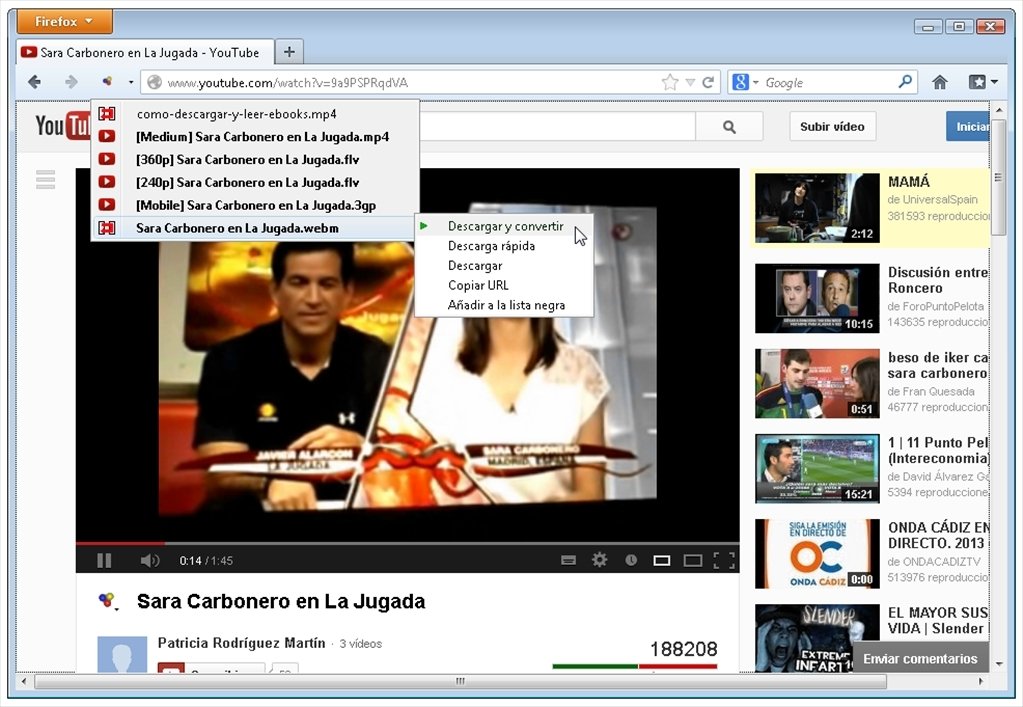Screen dimensions: 1023x707
Task: Mute the video volume speaker
Action: click(149, 560)
